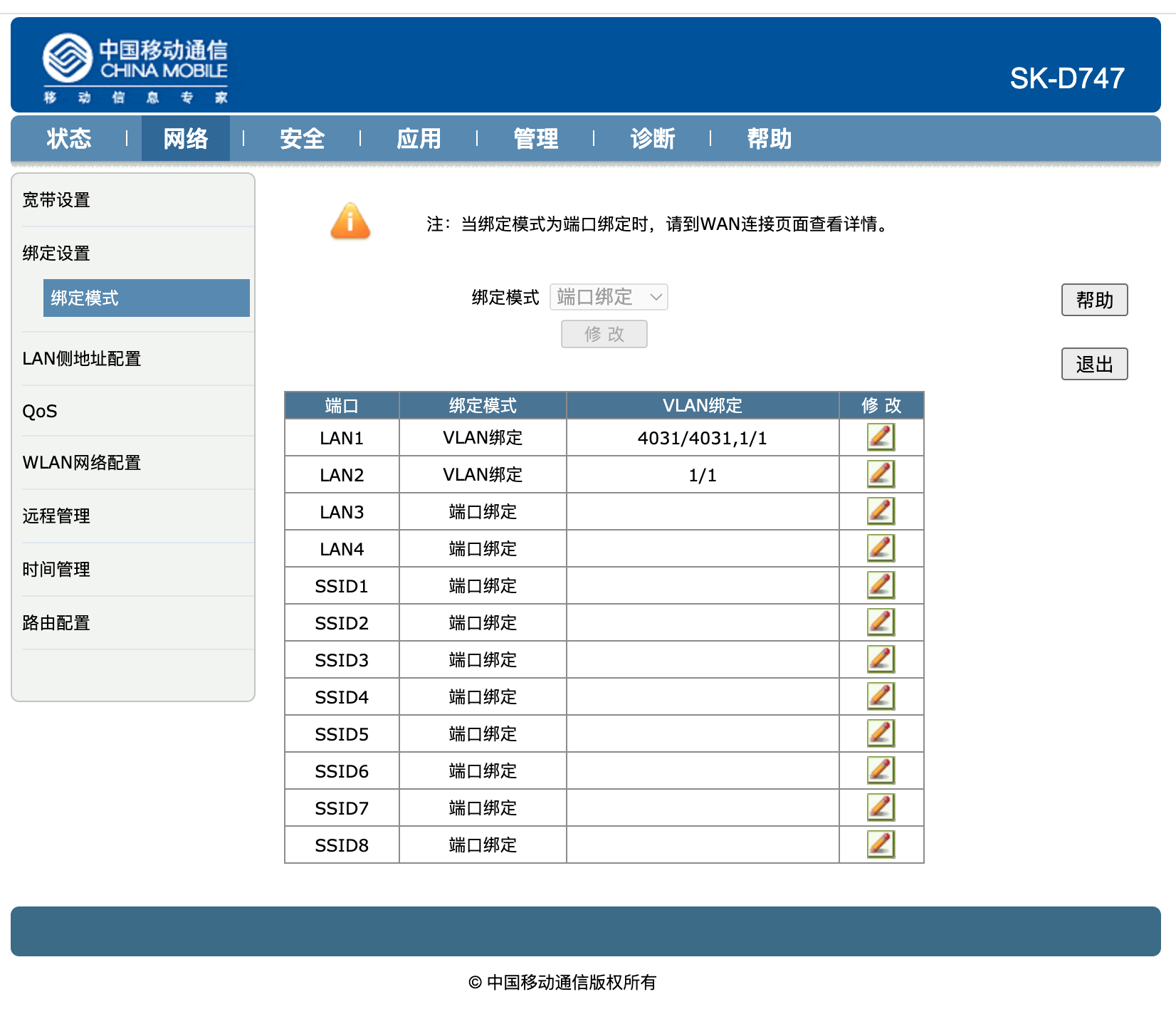The height and width of the screenshot is (1014, 1176).
Task: Switch to the 安全 security tab
Action: [303, 139]
